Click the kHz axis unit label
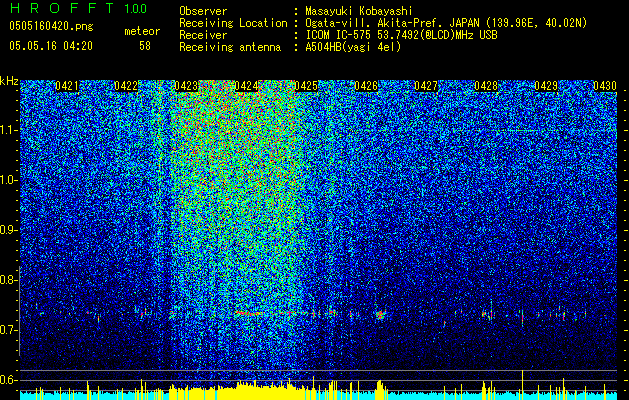Screen dimensions: 629x400 click(9, 81)
